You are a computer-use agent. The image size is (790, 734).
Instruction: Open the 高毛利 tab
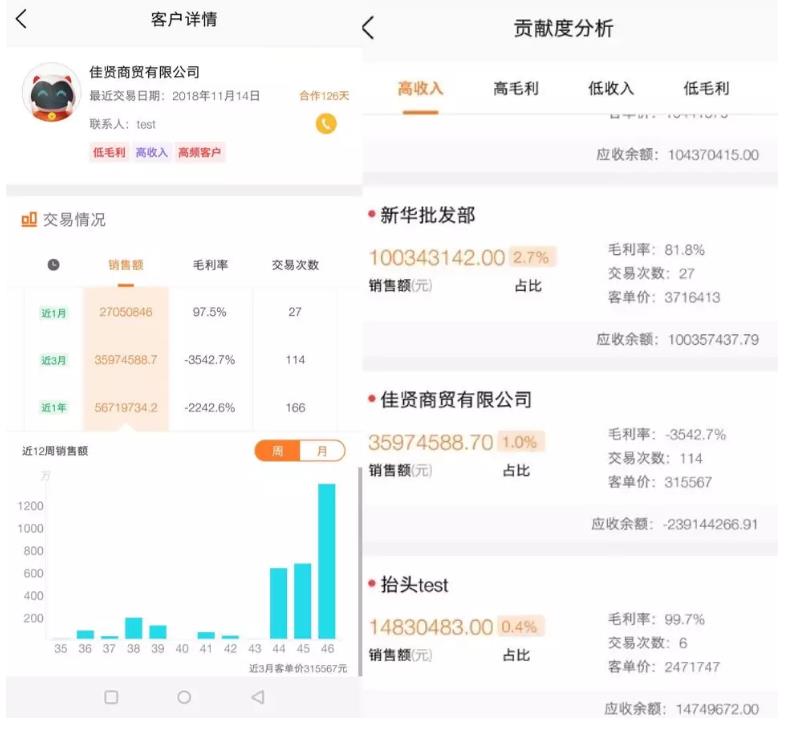[515, 89]
